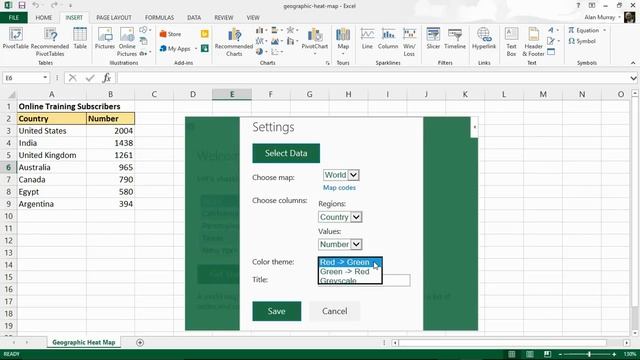Save the workbook via Quick Access toolbar
This screenshot has width=640, height=360.
22,5
